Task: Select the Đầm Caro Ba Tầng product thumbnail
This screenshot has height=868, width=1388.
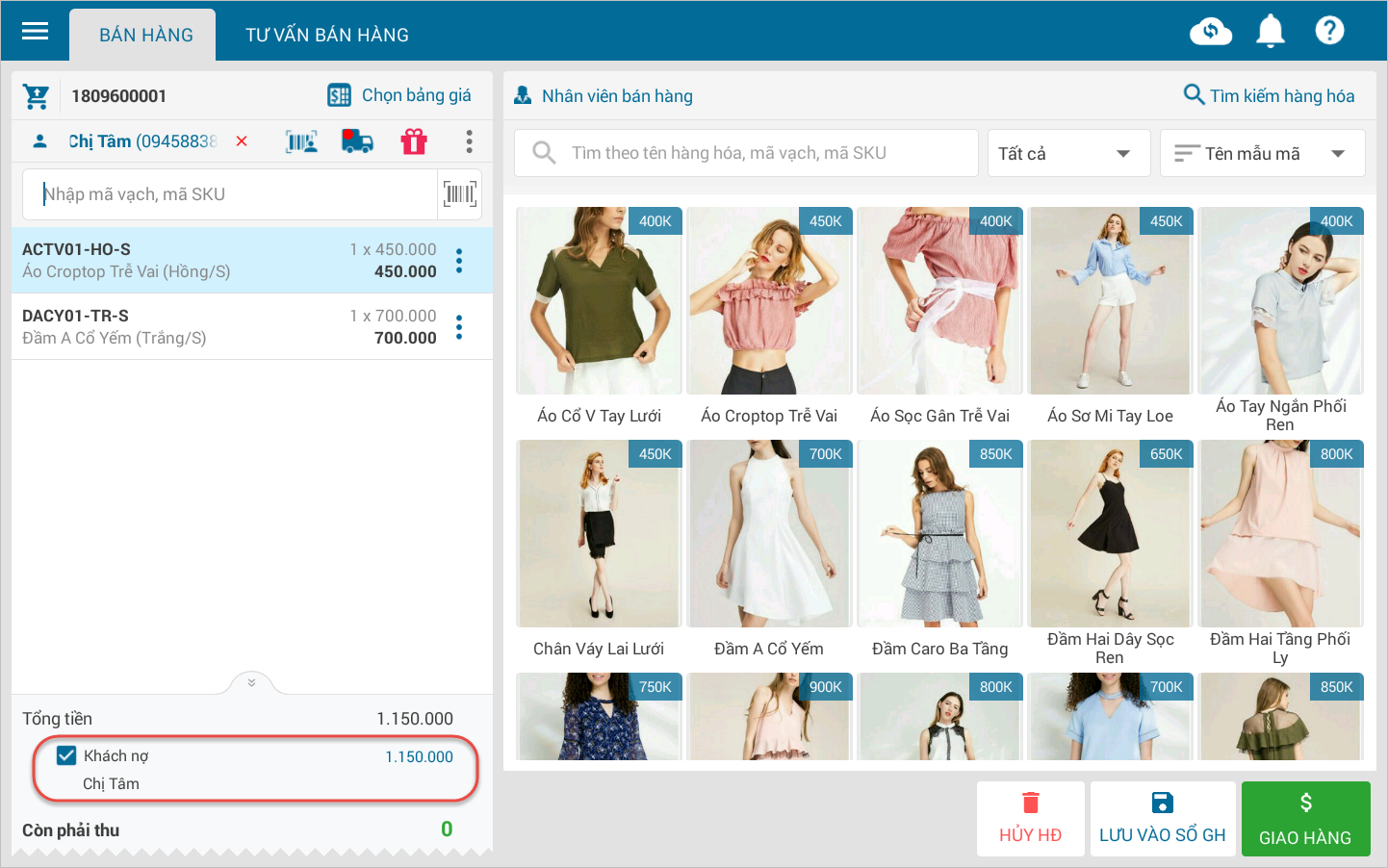Action: 939,534
